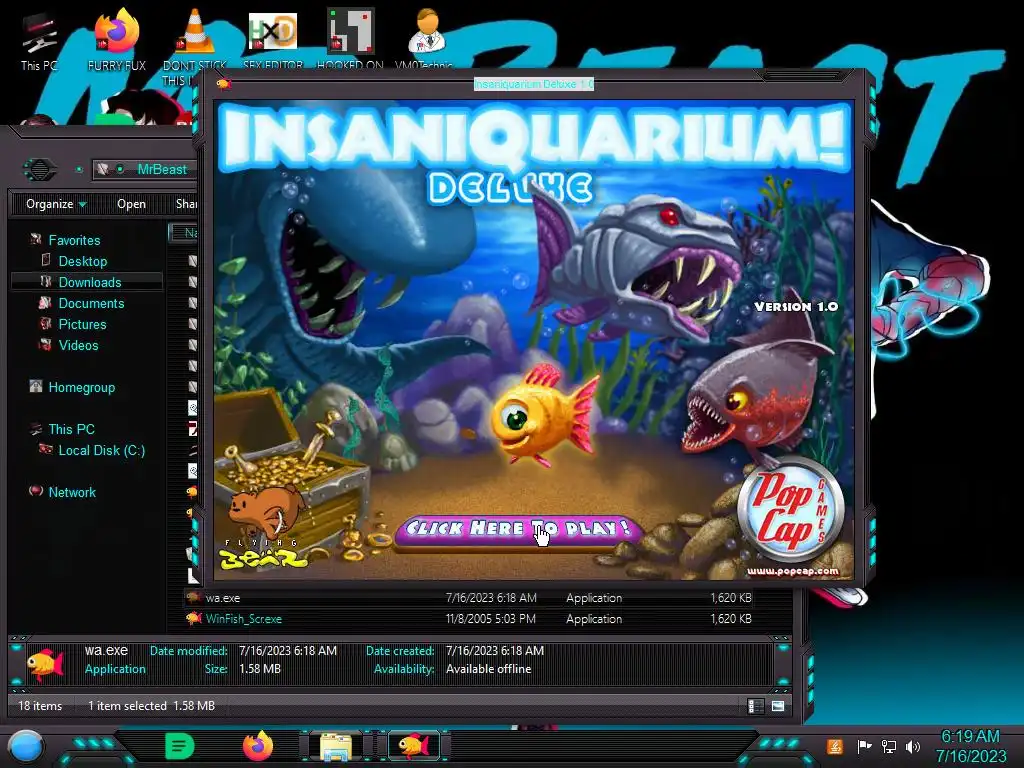Select the WinFish_Scr.exe file row

point(469,618)
